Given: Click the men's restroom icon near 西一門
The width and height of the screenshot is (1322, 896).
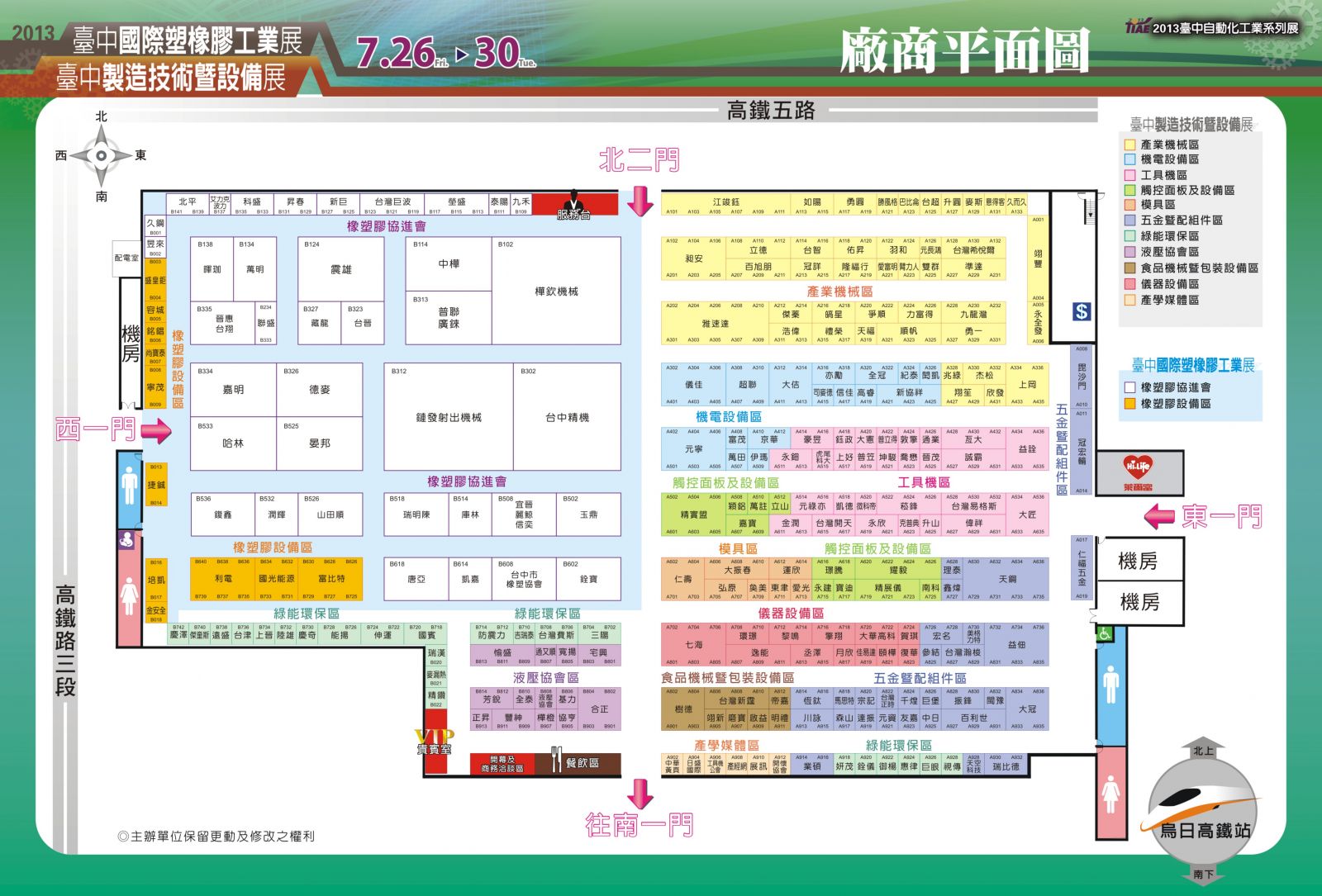Looking at the screenshot, I should click(130, 486).
